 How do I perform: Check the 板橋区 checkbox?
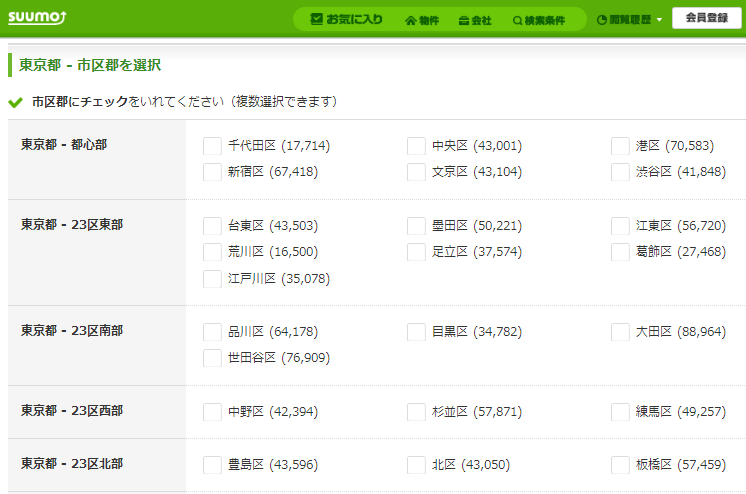point(620,464)
